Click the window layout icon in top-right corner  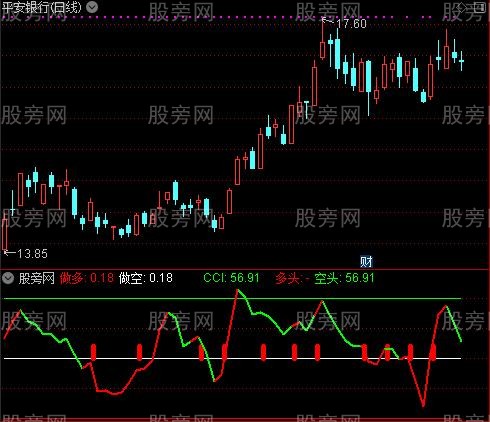(480, 7)
